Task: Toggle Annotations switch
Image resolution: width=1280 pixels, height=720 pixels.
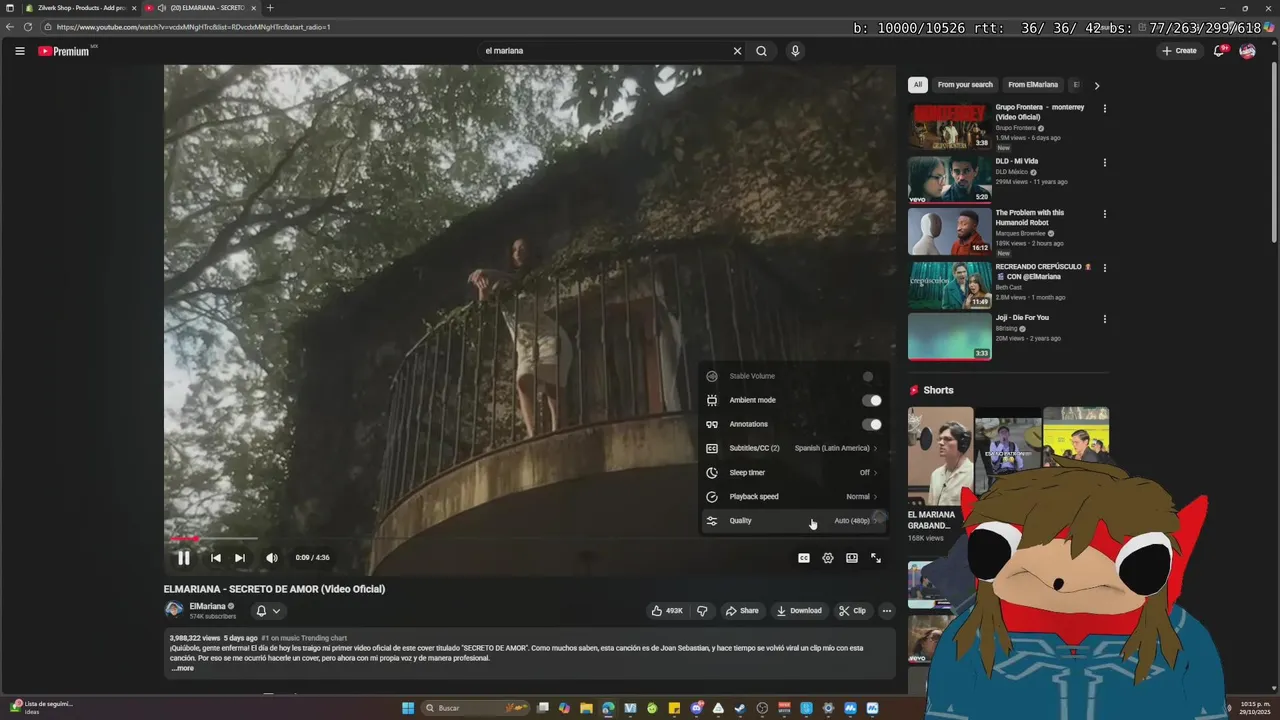Action: point(872,424)
